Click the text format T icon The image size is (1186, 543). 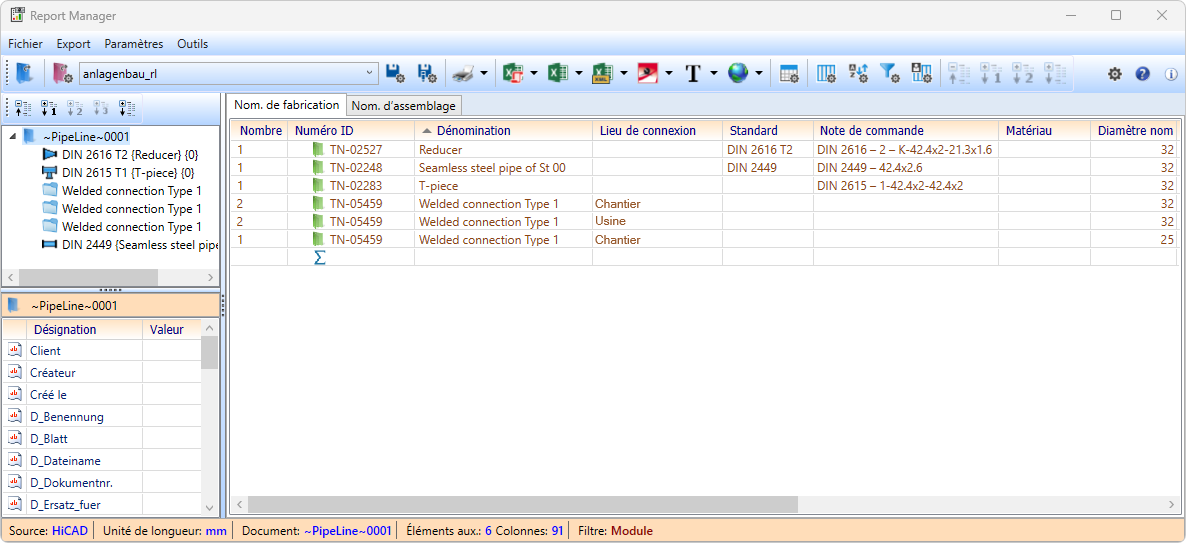coord(693,73)
